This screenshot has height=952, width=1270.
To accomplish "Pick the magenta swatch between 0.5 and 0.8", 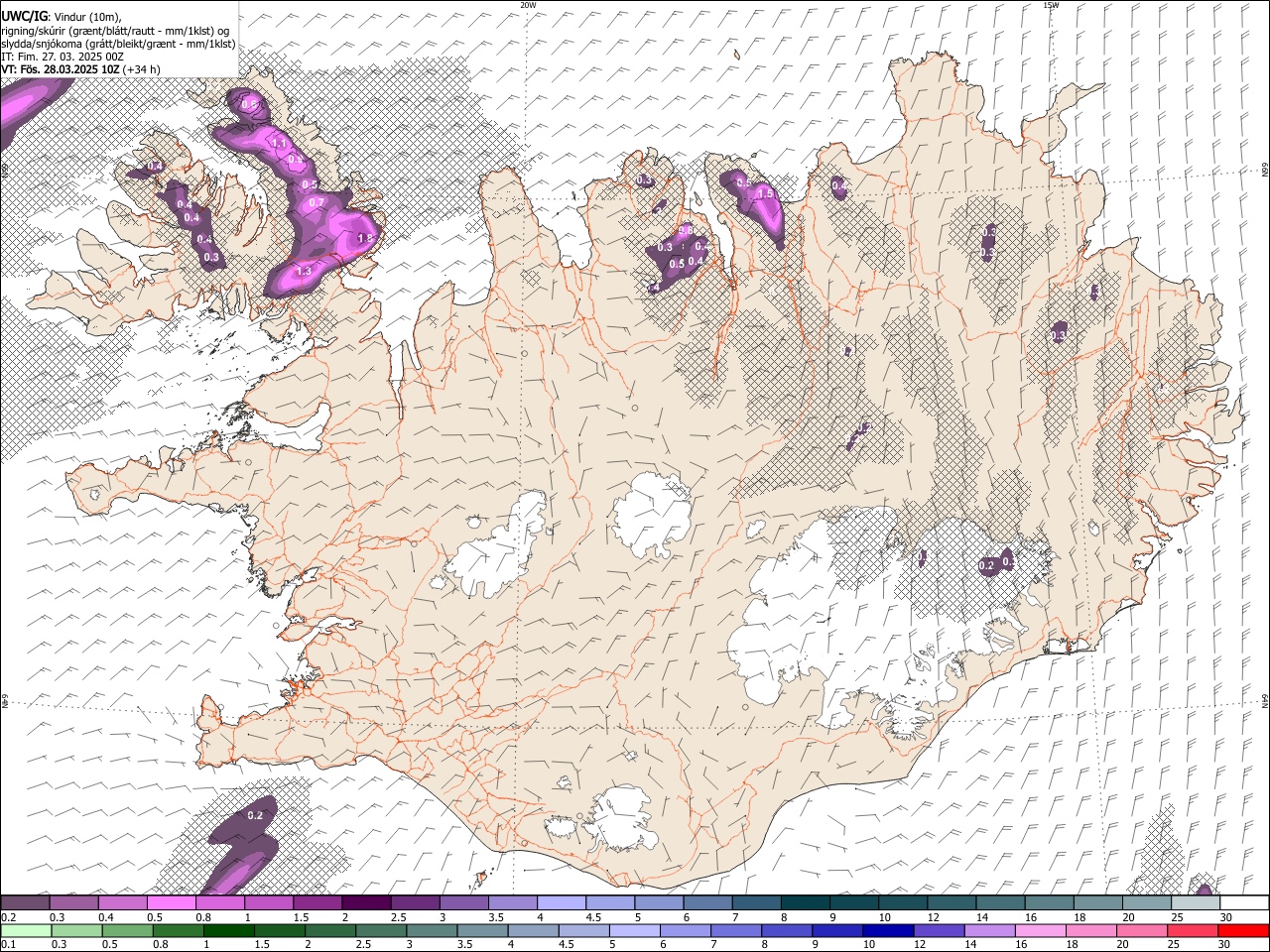I will pos(172,903).
